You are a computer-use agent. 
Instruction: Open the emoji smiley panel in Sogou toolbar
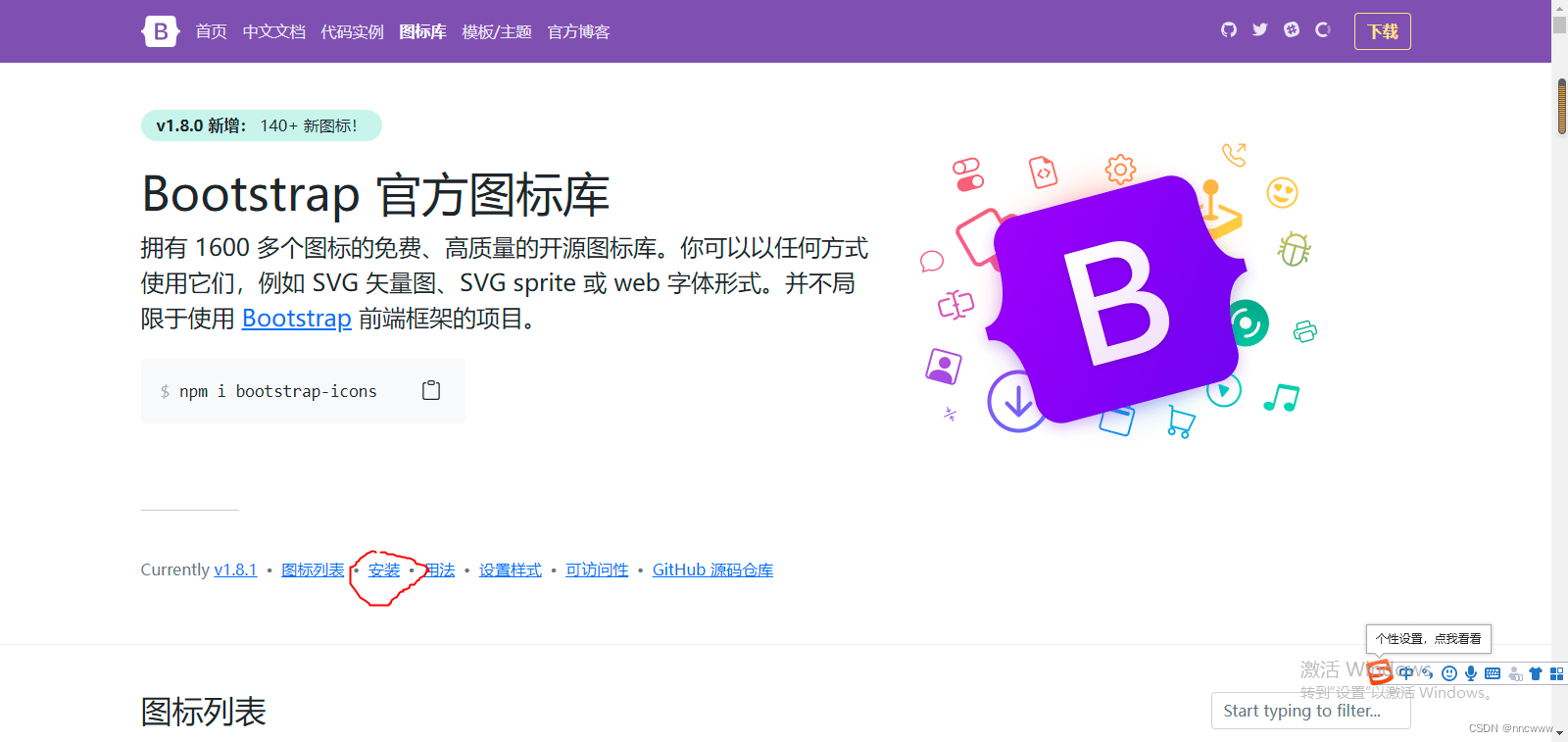coord(1449,673)
